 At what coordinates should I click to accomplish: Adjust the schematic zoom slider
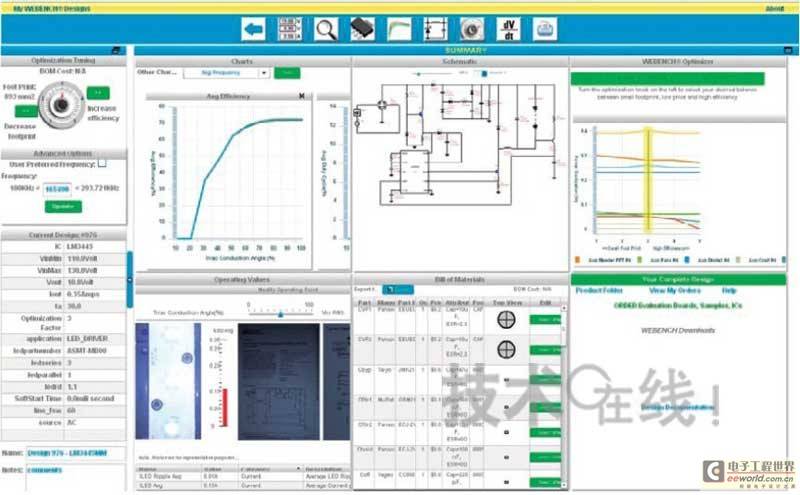click(432, 73)
